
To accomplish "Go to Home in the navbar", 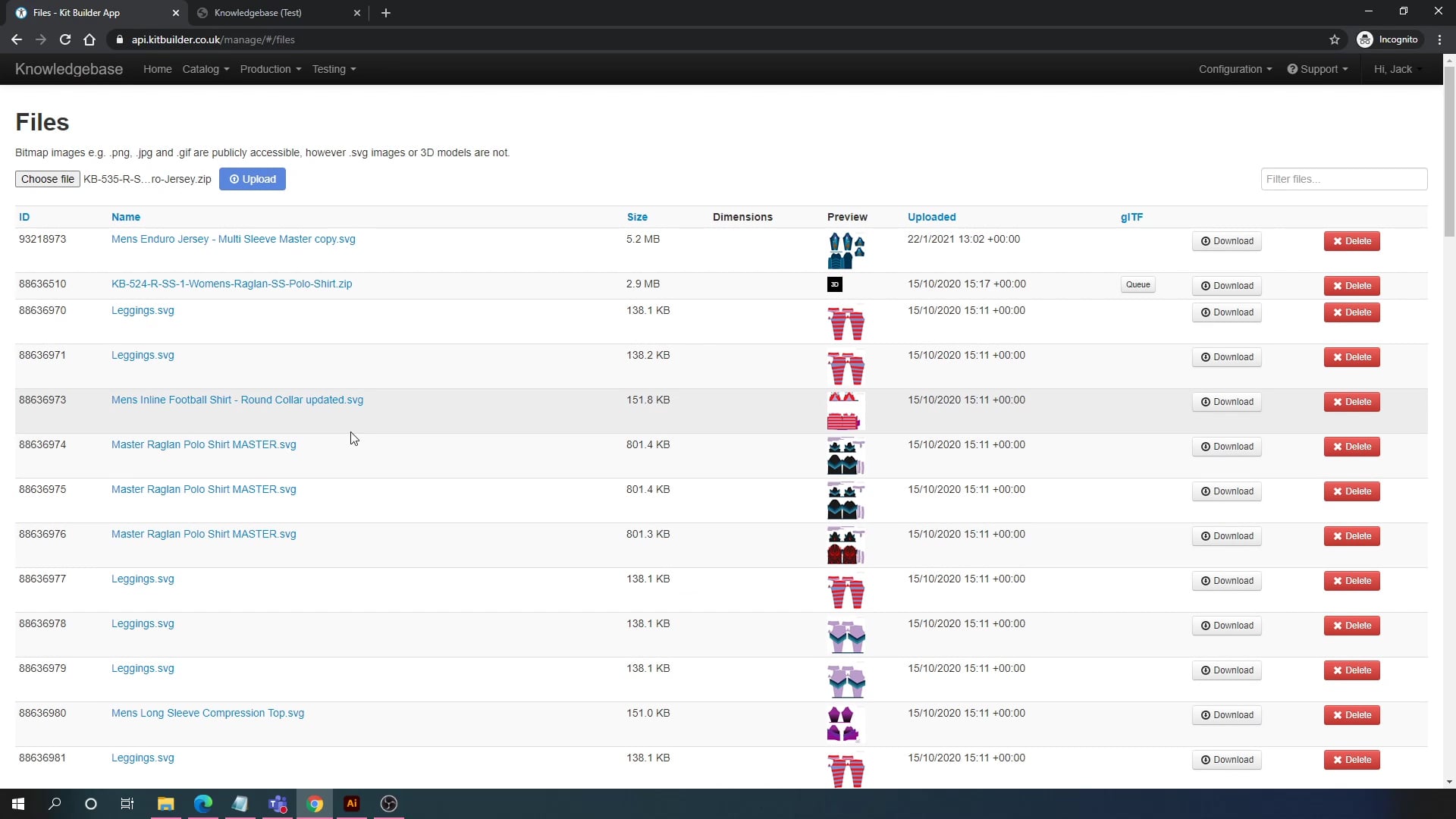I will click(158, 69).
